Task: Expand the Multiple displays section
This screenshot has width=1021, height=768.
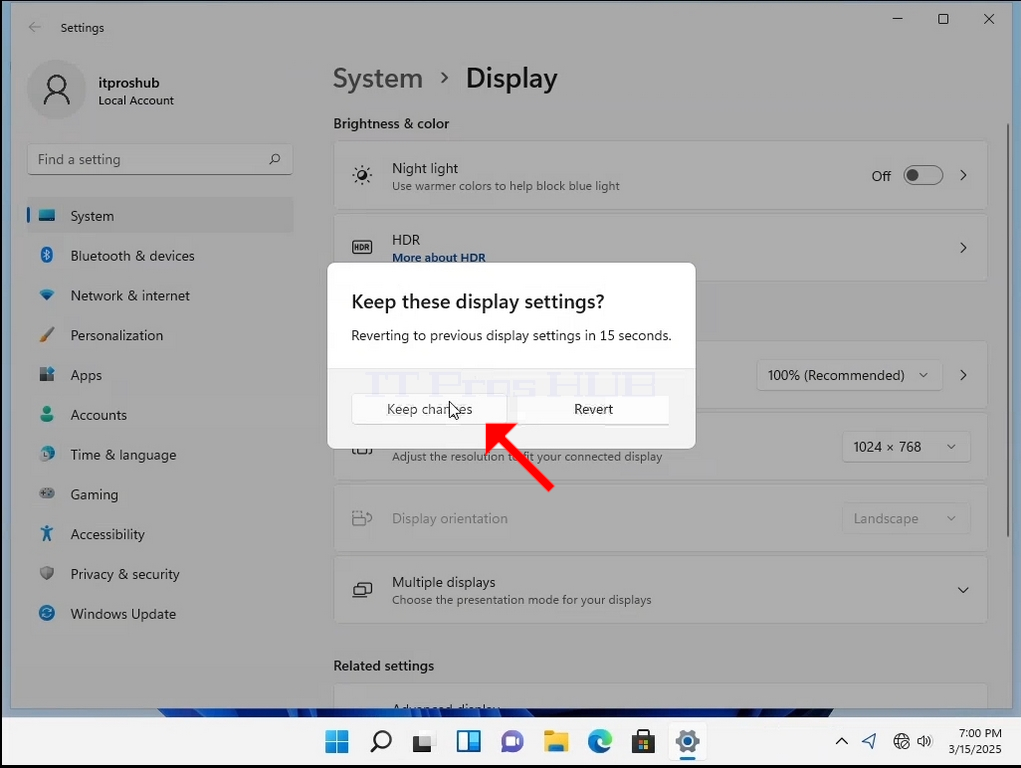Action: coord(963,590)
